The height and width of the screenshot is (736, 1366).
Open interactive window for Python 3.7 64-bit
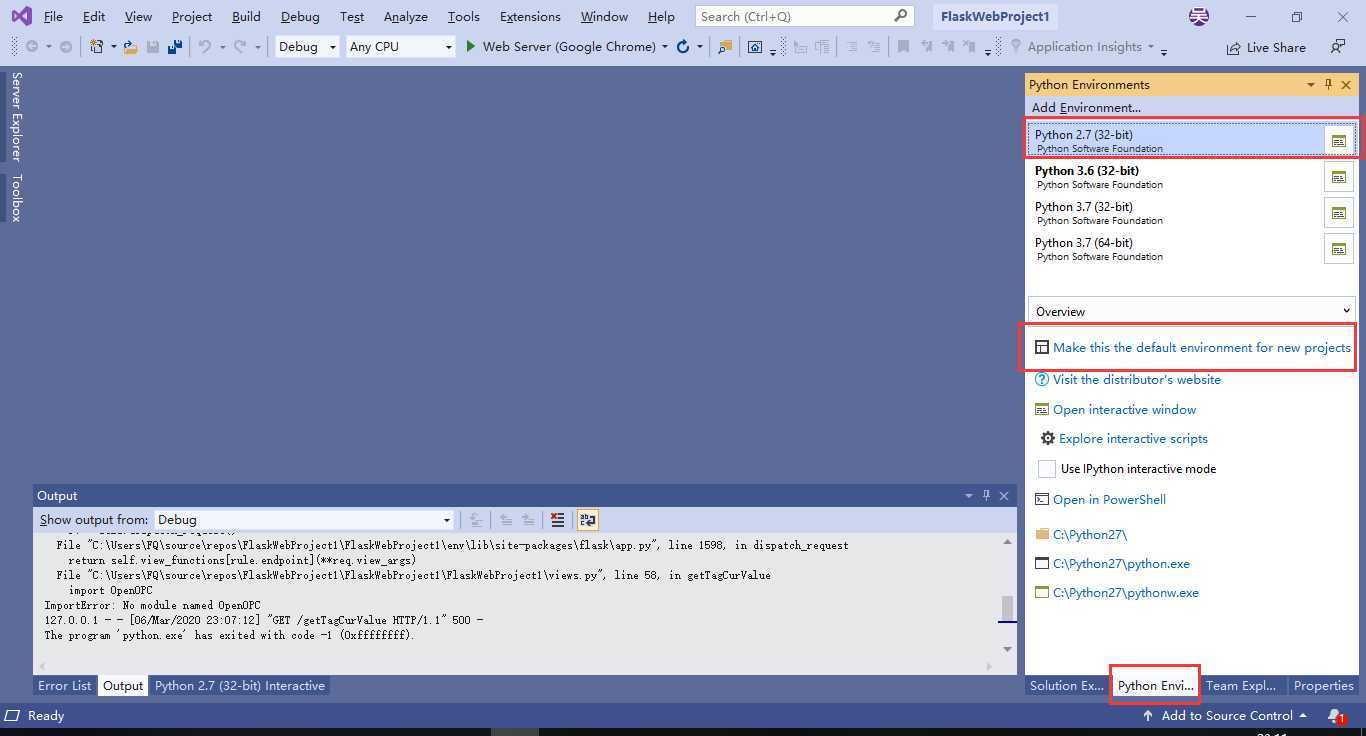(x=1338, y=249)
